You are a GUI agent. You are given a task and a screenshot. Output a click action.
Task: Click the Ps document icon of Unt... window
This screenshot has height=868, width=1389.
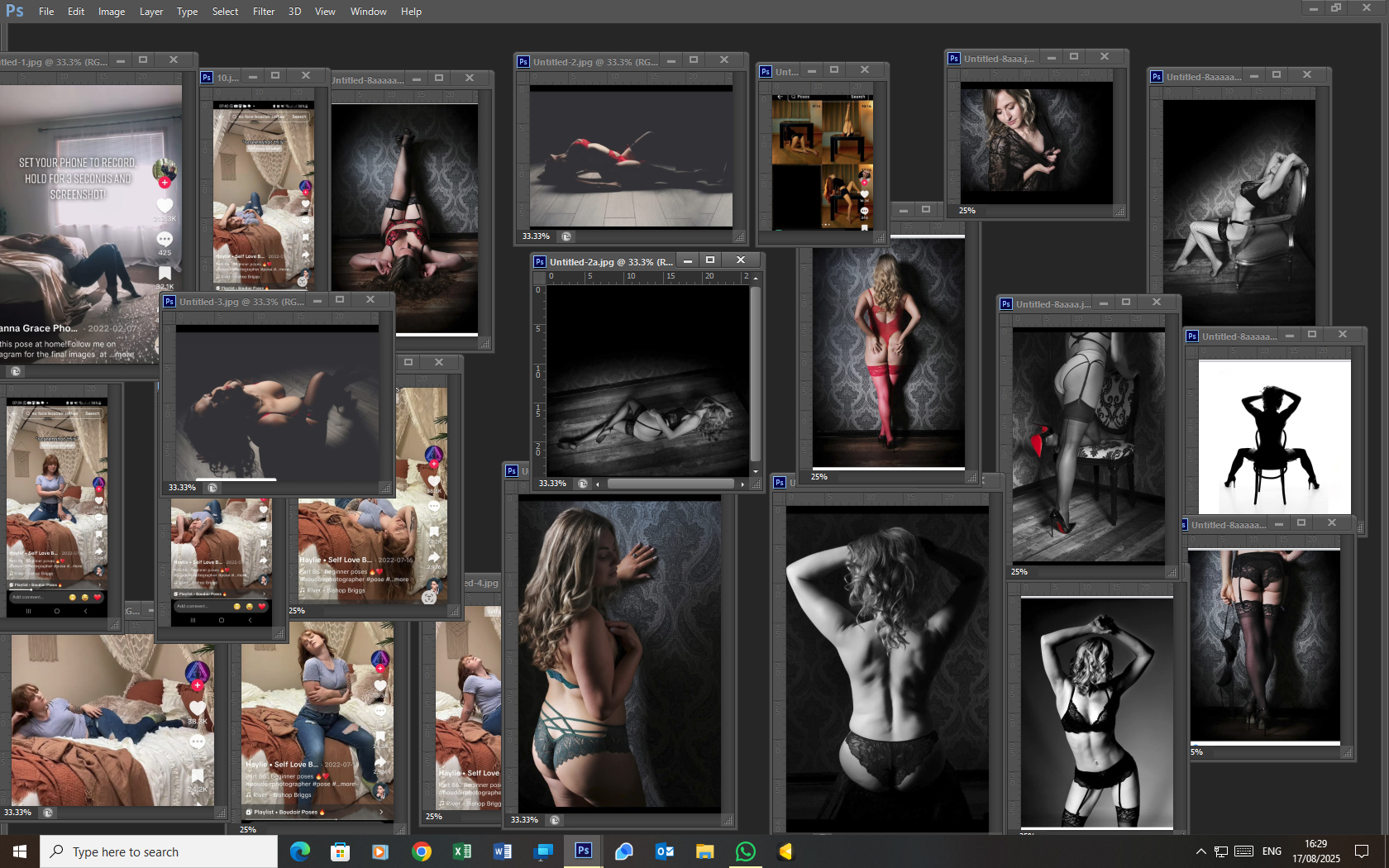click(x=766, y=72)
